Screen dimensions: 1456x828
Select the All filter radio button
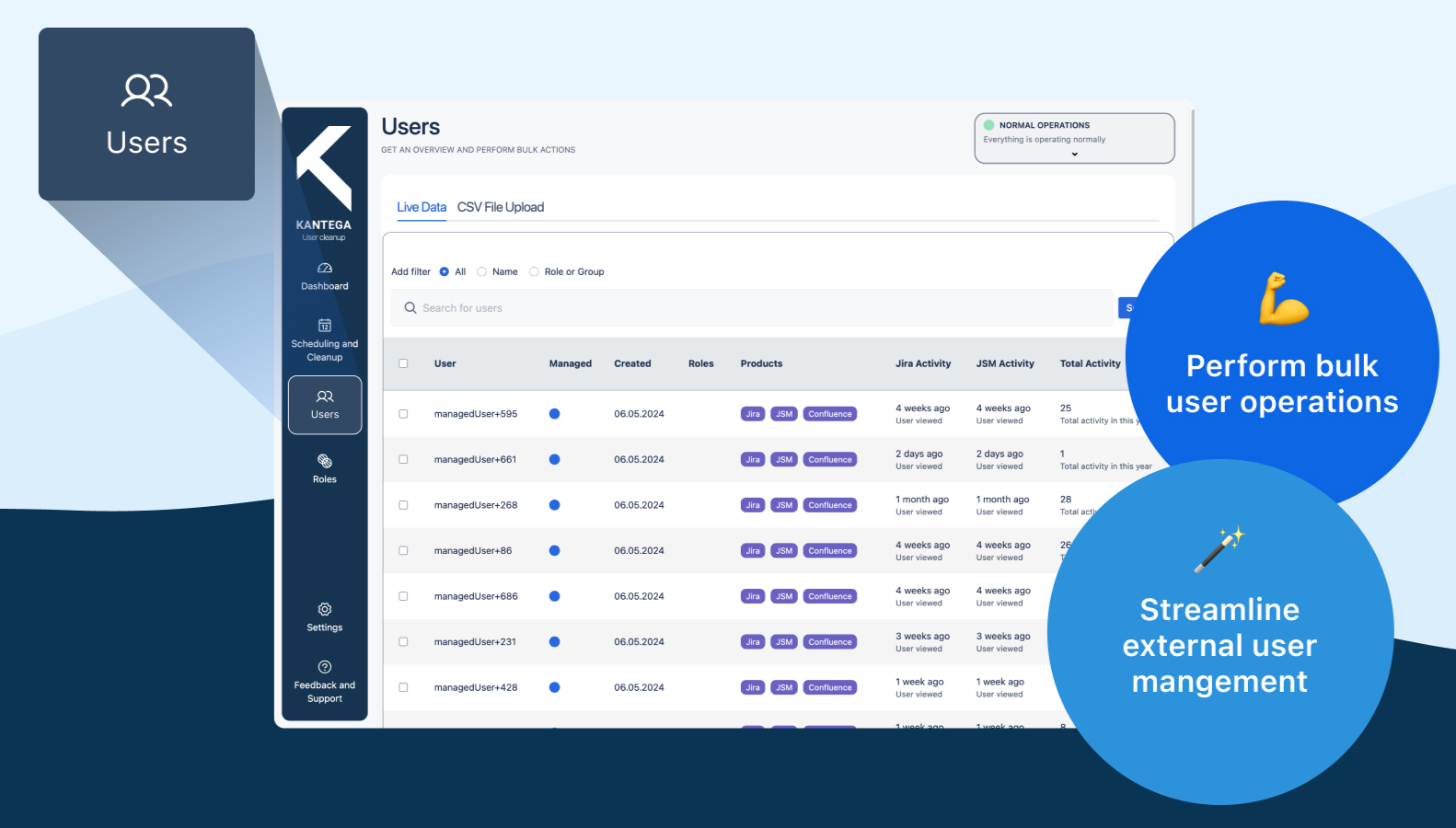point(445,271)
